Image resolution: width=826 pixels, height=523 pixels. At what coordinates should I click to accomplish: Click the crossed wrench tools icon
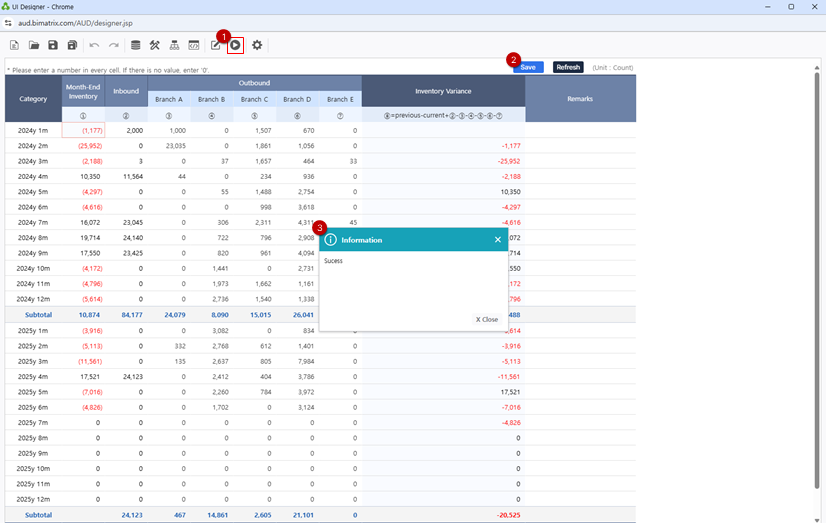[155, 45]
